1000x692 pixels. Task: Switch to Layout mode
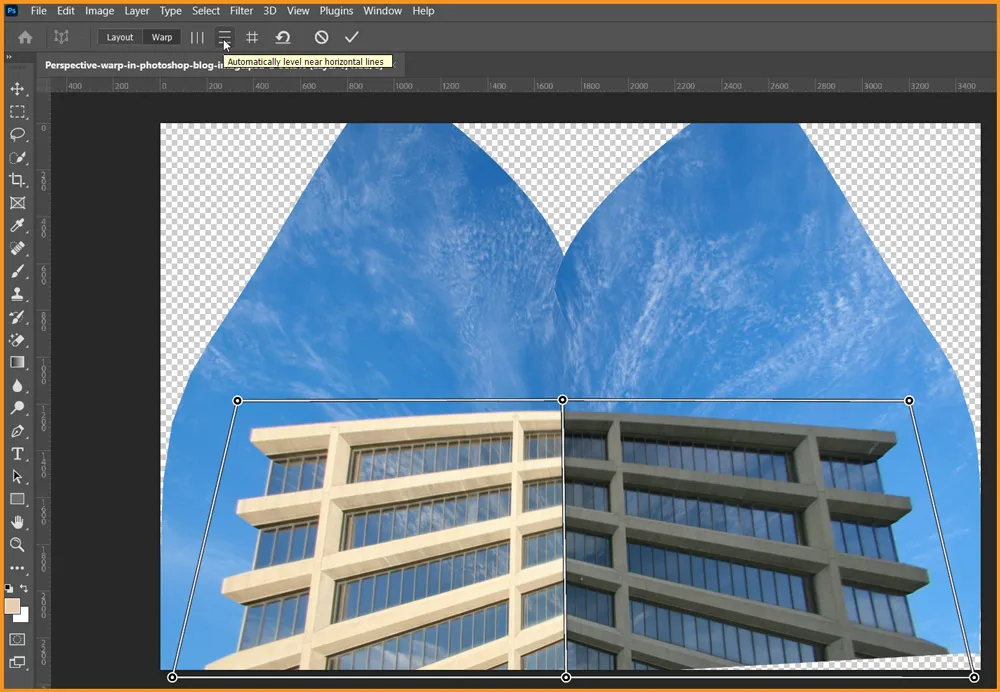click(x=120, y=37)
